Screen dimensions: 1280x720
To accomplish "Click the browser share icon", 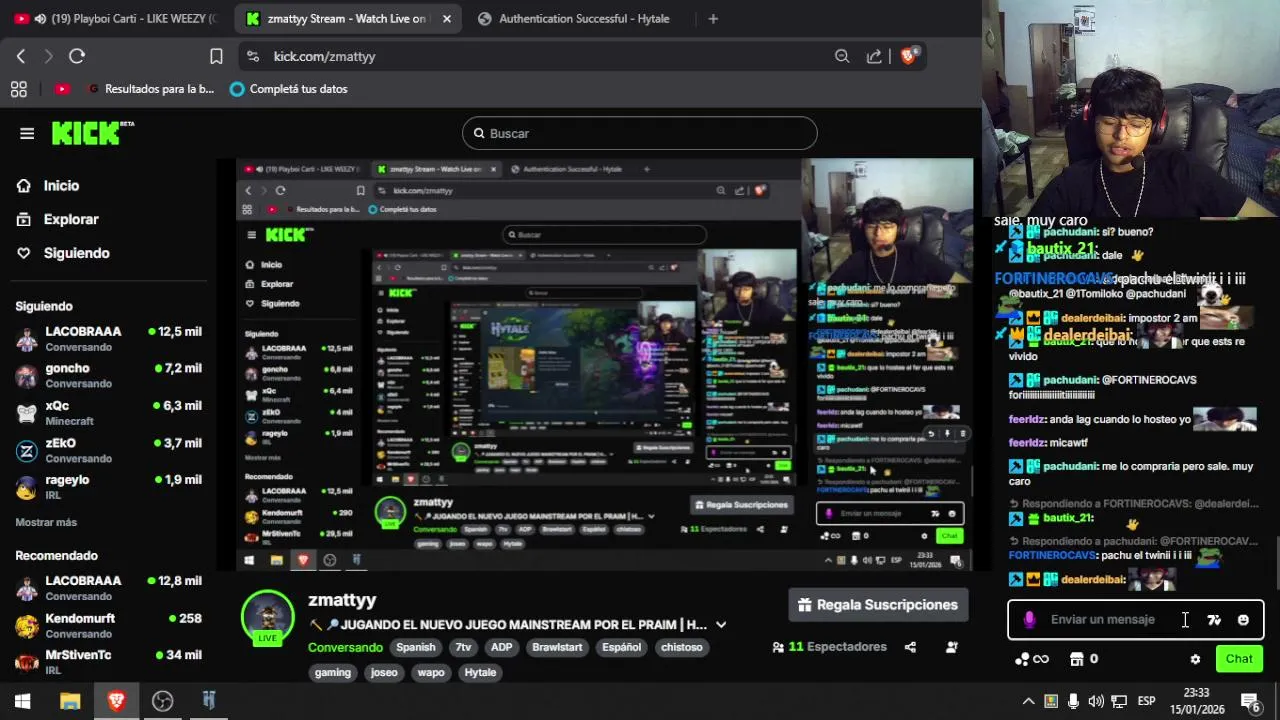I will [874, 56].
